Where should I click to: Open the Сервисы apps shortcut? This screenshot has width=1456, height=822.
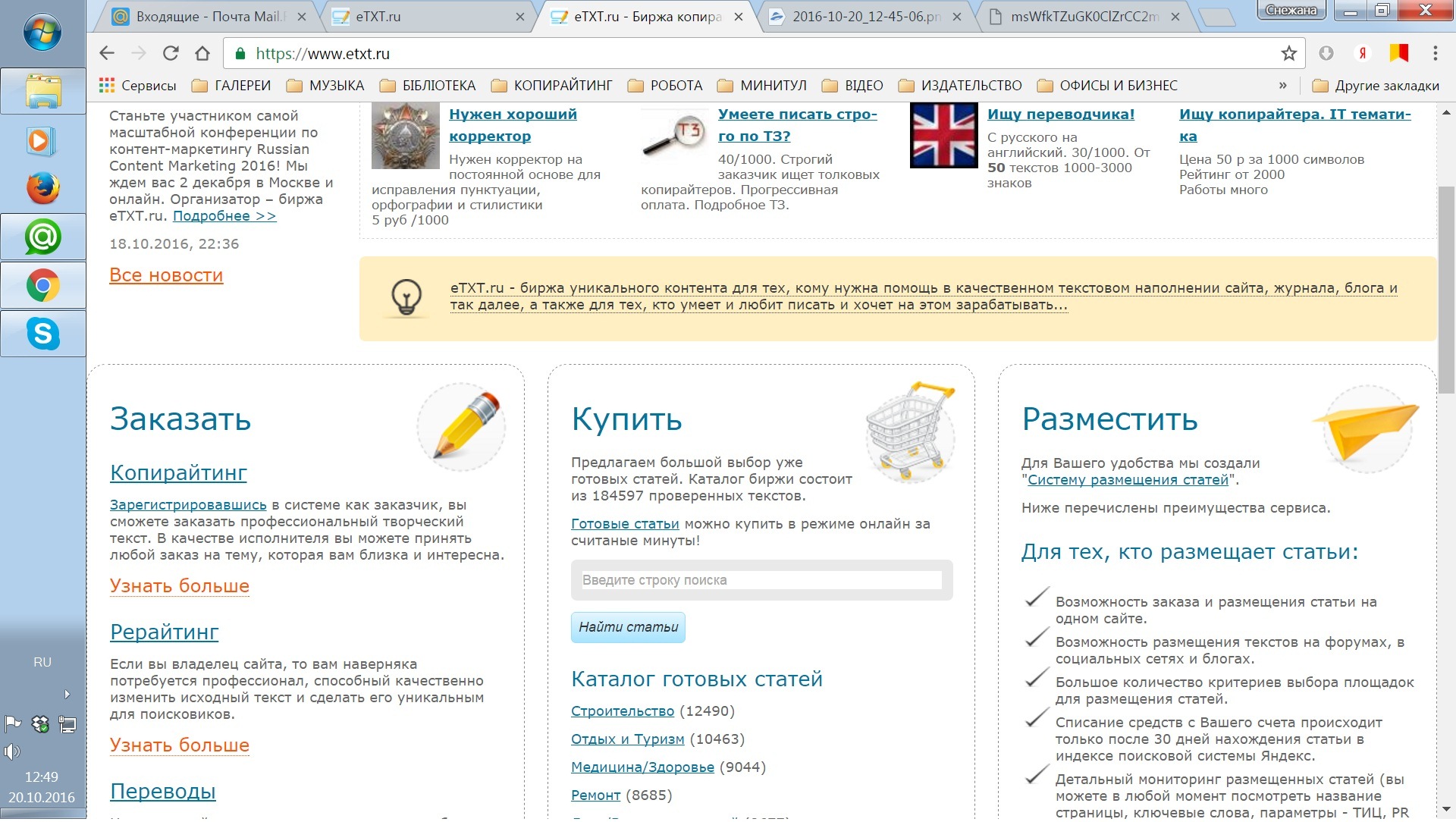coord(137,86)
